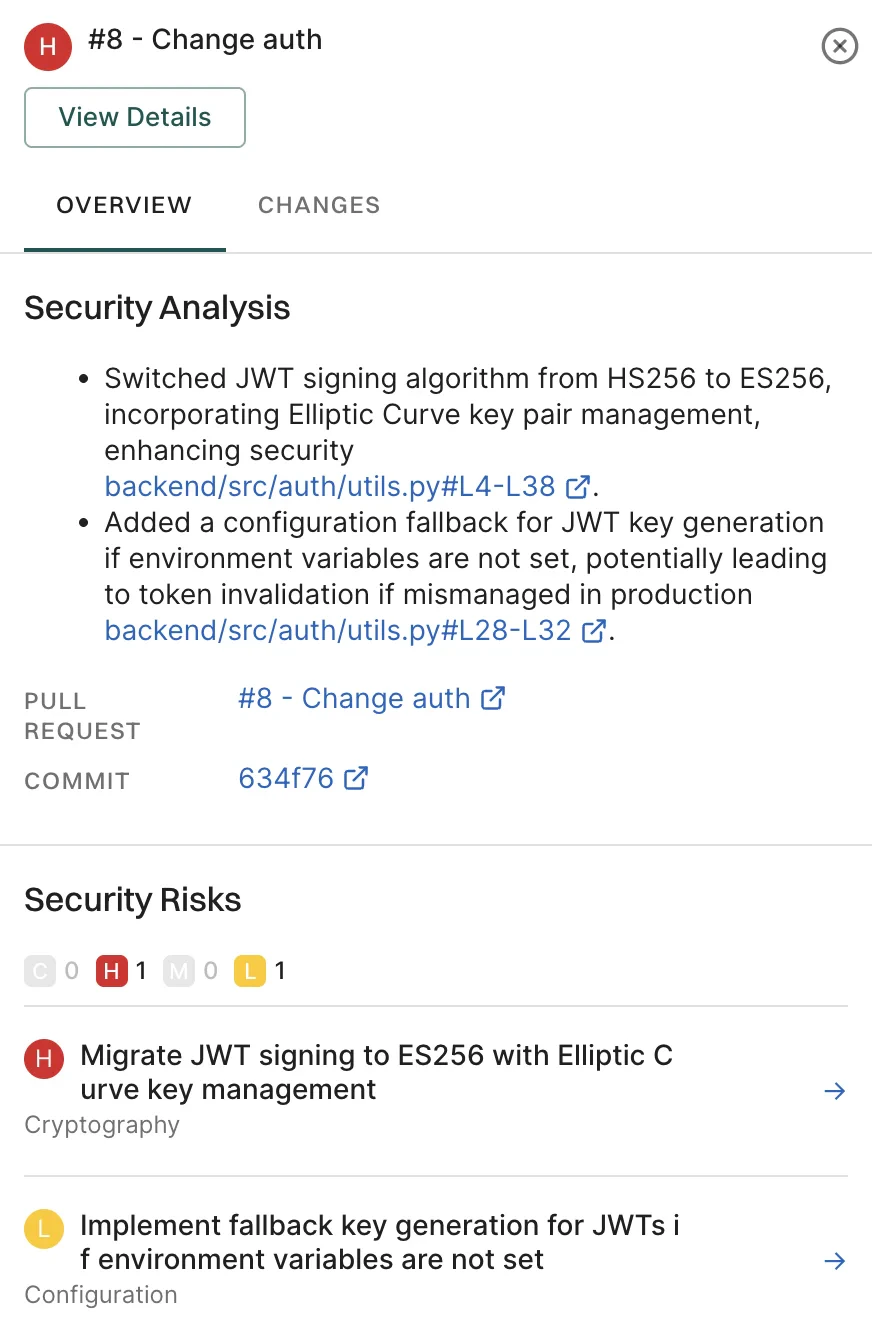872x1330 pixels.
Task: Expand the fallback key generation risk via its arrow
Action: click(x=834, y=1261)
